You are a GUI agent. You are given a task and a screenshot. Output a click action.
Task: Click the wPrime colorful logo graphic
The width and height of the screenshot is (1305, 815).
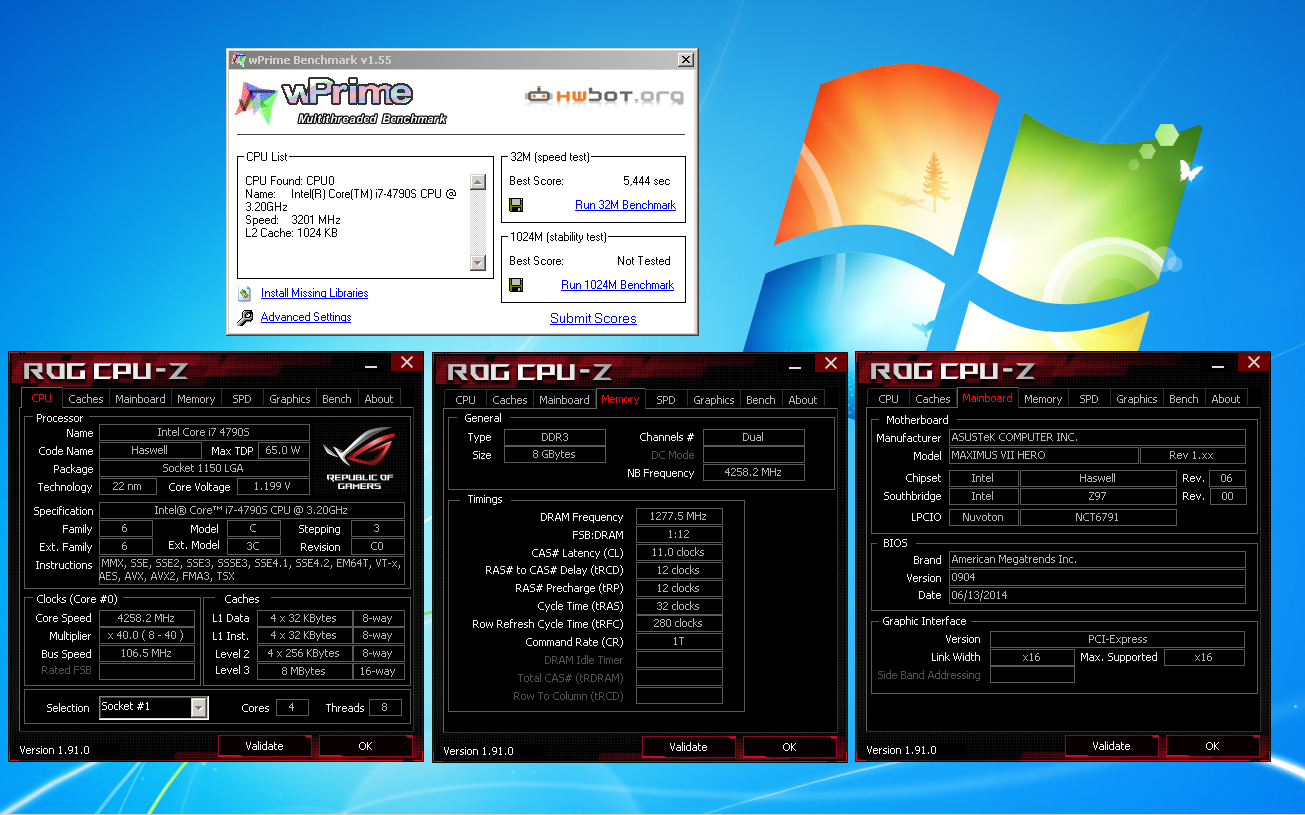click(x=255, y=100)
